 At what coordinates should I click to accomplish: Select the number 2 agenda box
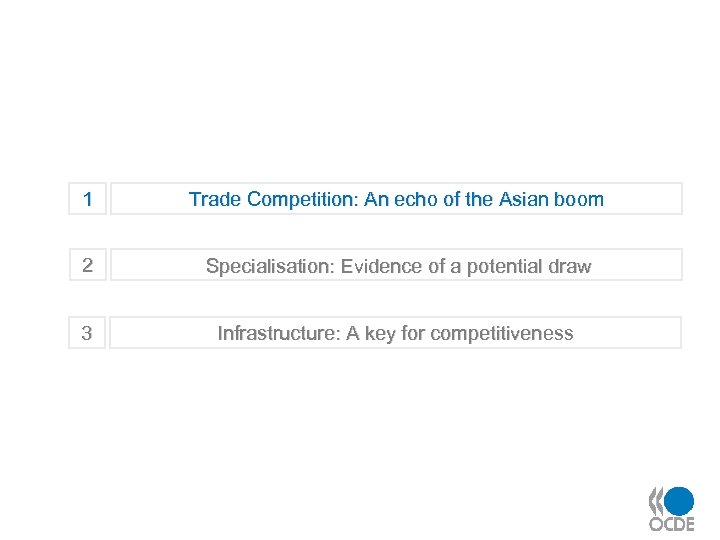pos(88,266)
